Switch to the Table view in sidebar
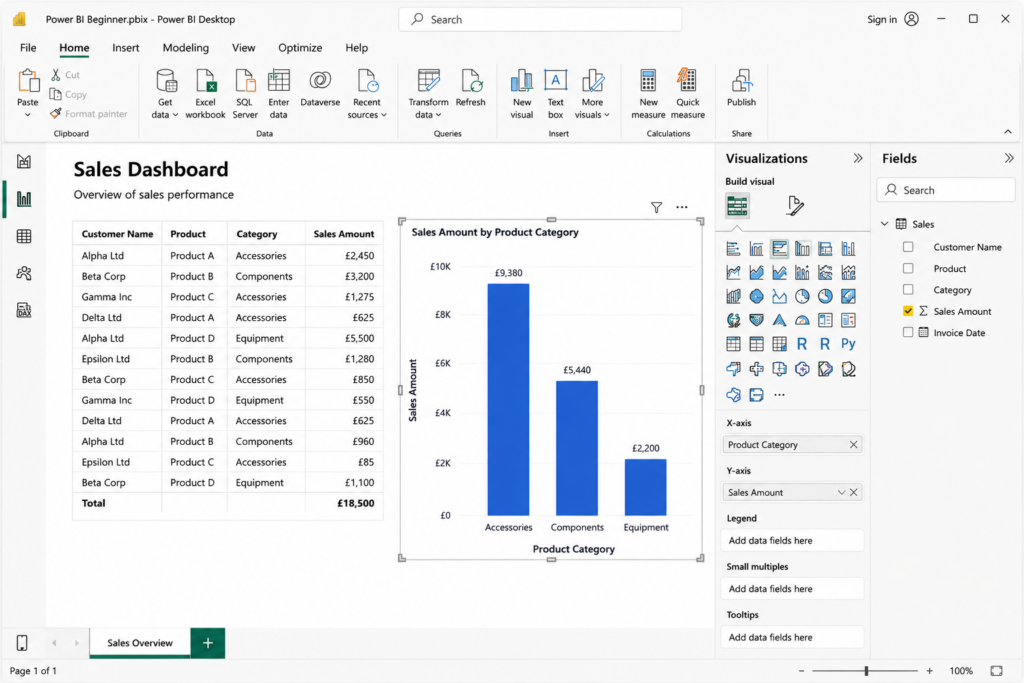Screen dimensions: 1024x683 click(x=24, y=236)
